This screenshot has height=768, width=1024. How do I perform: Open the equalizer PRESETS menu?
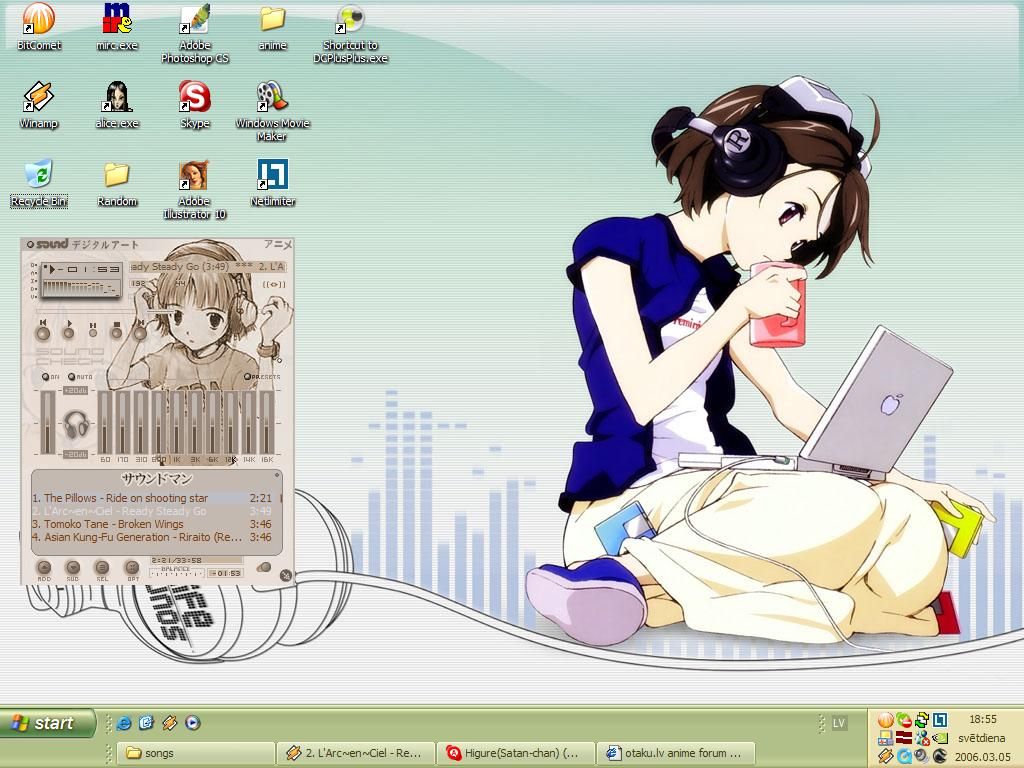tap(262, 377)
